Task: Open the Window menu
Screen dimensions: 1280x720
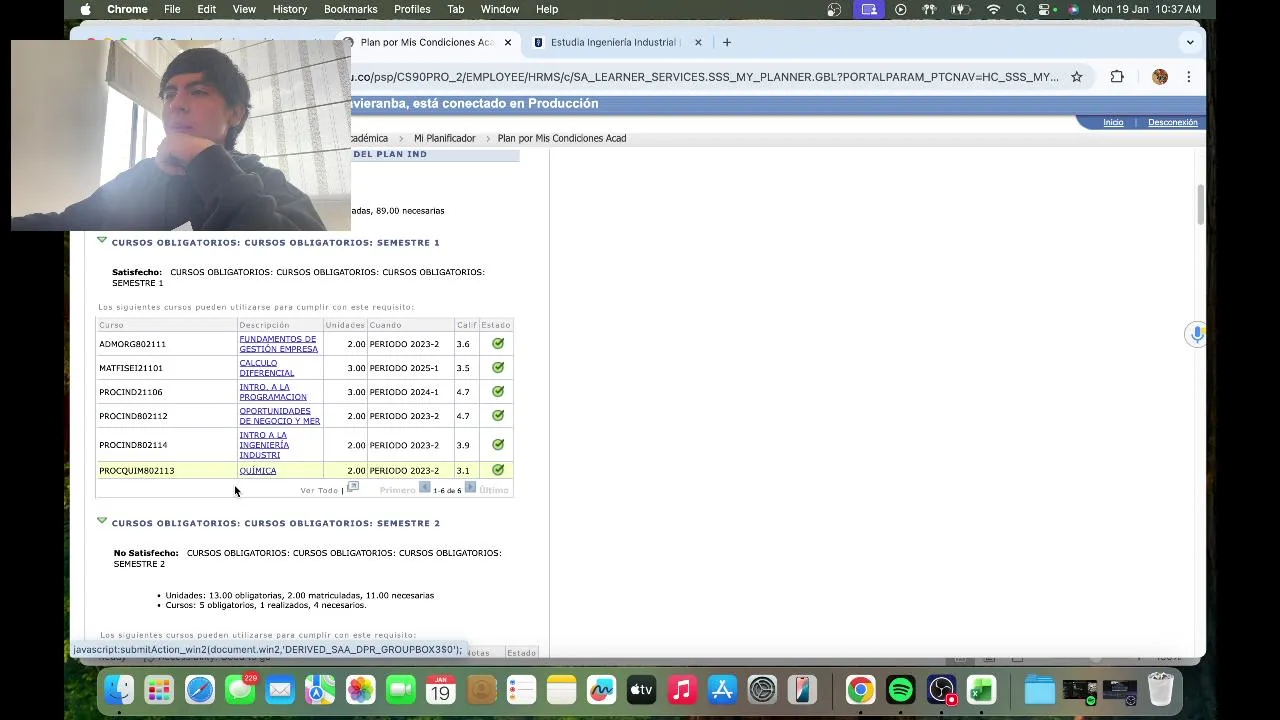Action: 500,9
